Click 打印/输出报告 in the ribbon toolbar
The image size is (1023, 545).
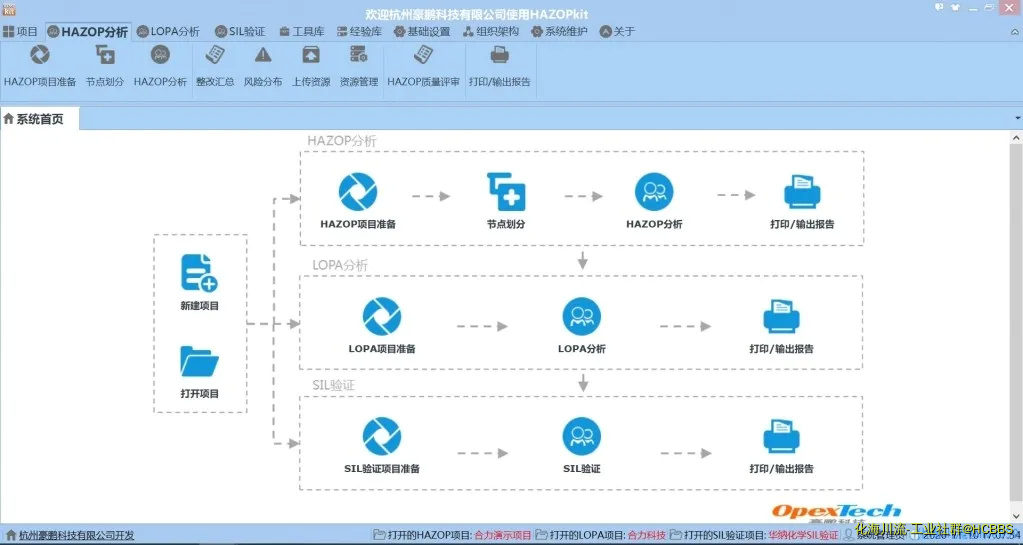tap(500, 65)
